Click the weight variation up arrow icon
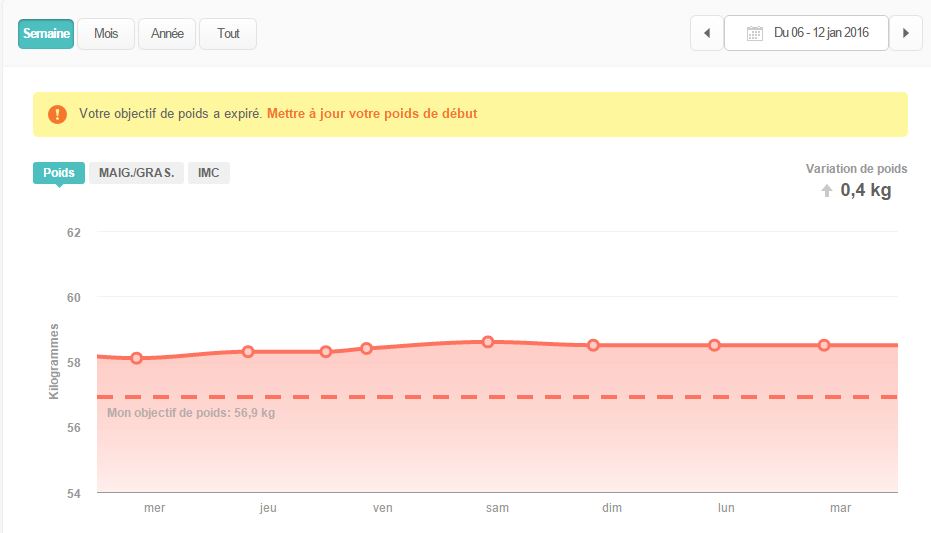Viewport: 931px width, 533px height. [826, 191]
